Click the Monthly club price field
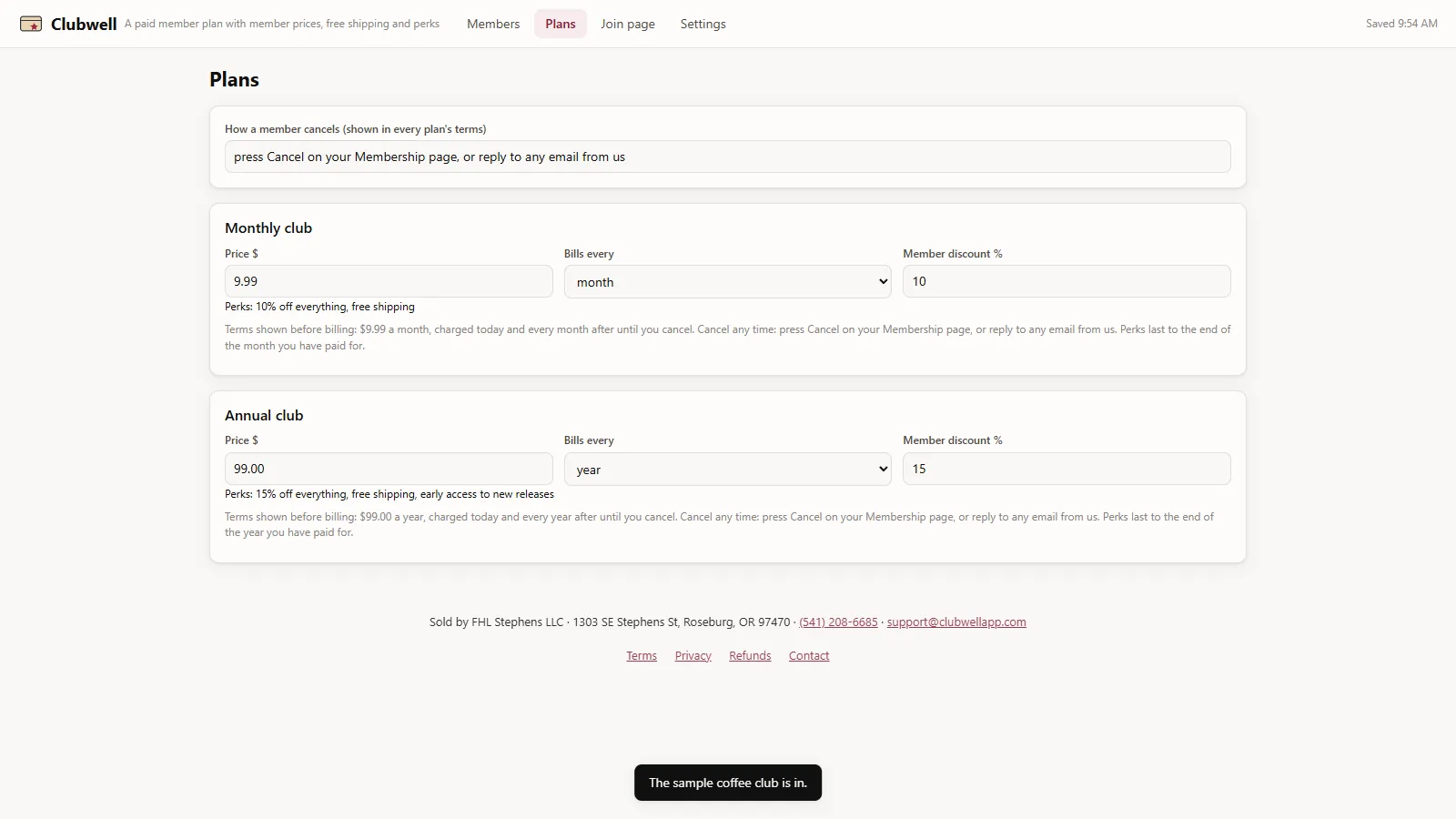Viewport: 1456px width, 819px height. click(389, 281)
